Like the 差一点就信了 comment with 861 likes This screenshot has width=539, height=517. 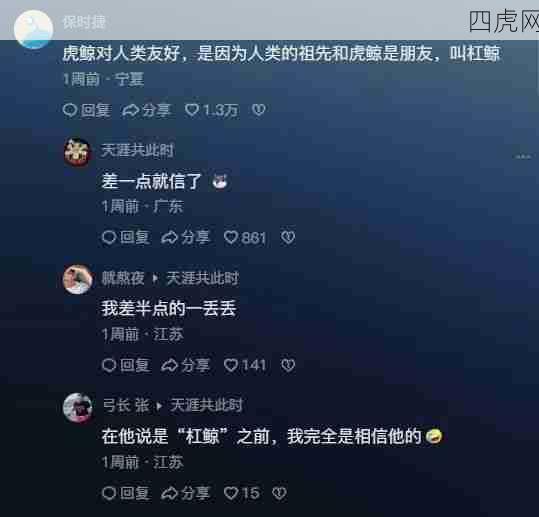pyautogui.click(x=245, y=238)
